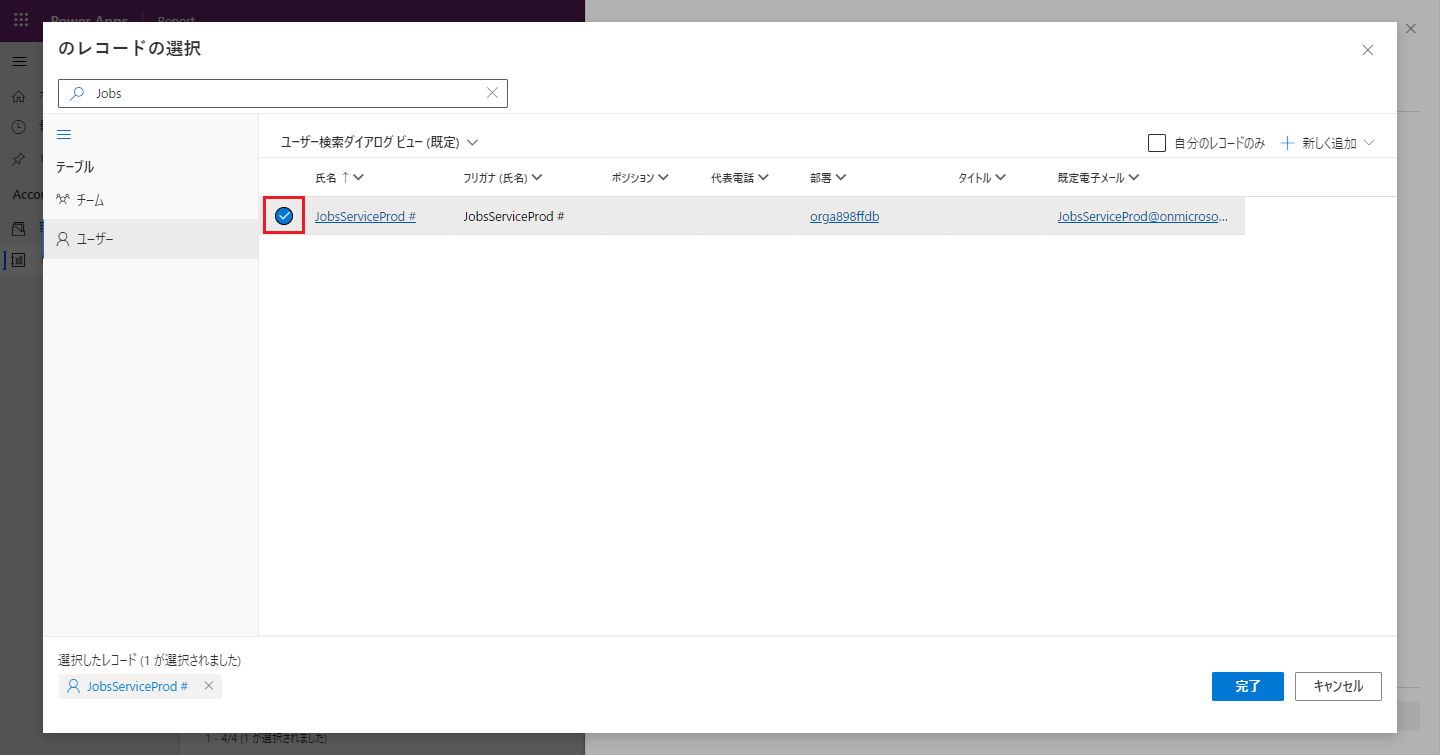Click 新しく追加 button
The image size is (1440, 755).
pos(1318,143)
